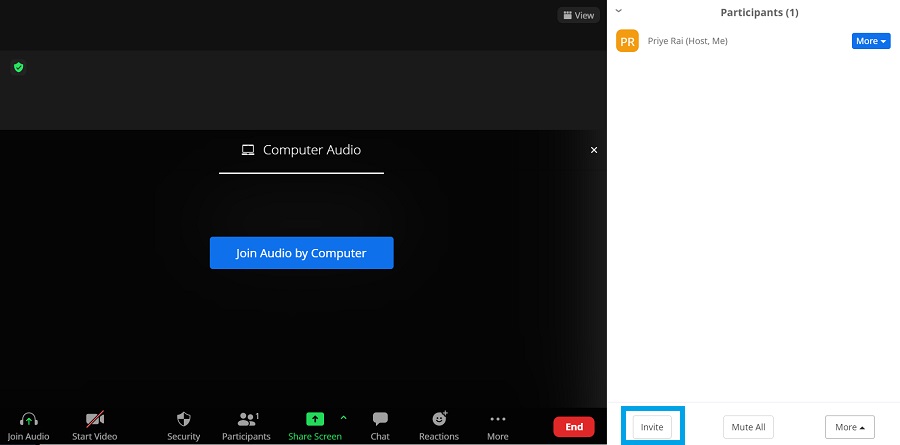This screenshot has height=445, width=900.
Task: Close the Computer Audio dialog
Action: pos(594,150)
